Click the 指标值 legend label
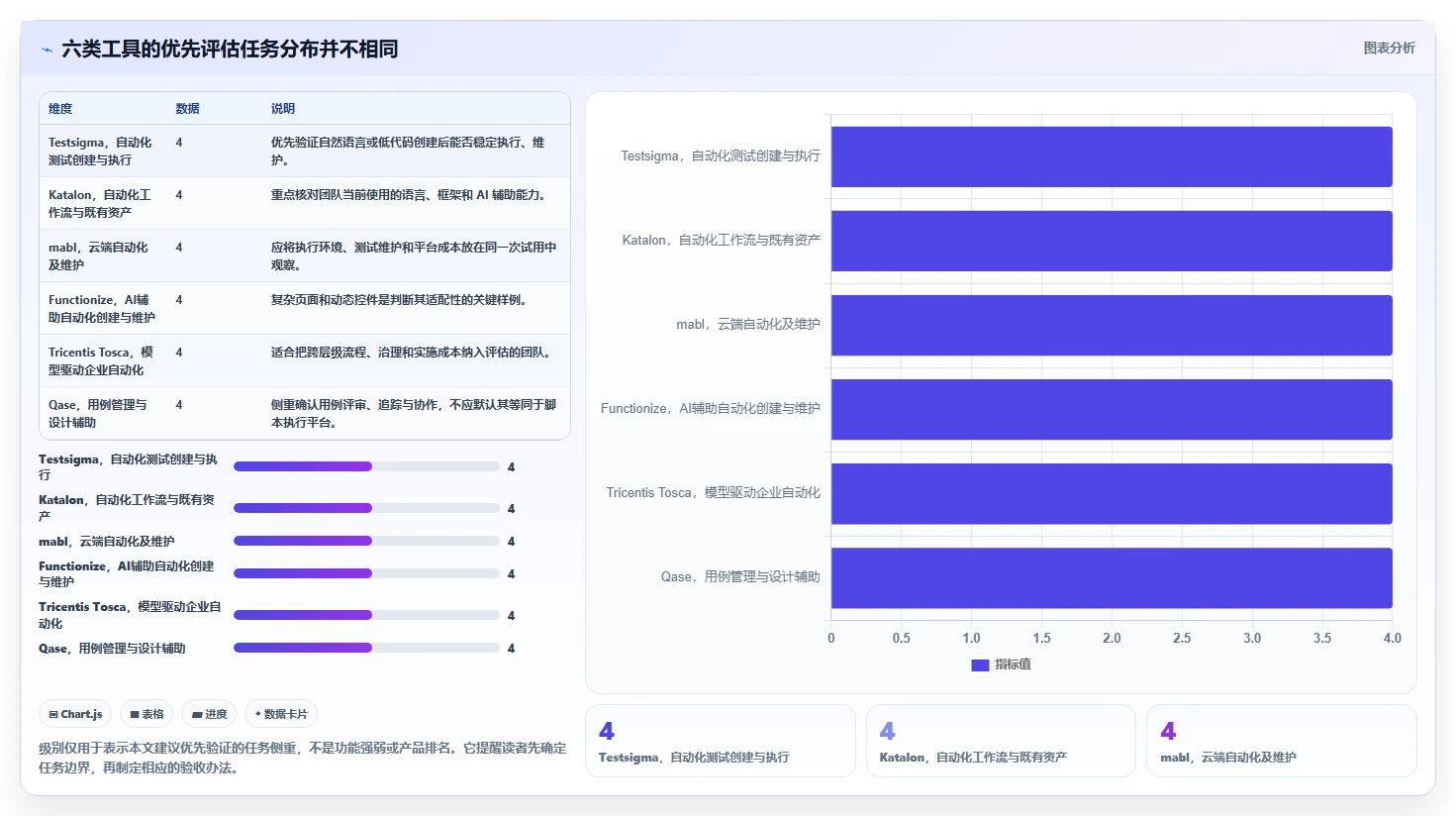Image resolution: width=1456 pixels, height=816 pixels. pyautogui.click(x=1013, y=664)
